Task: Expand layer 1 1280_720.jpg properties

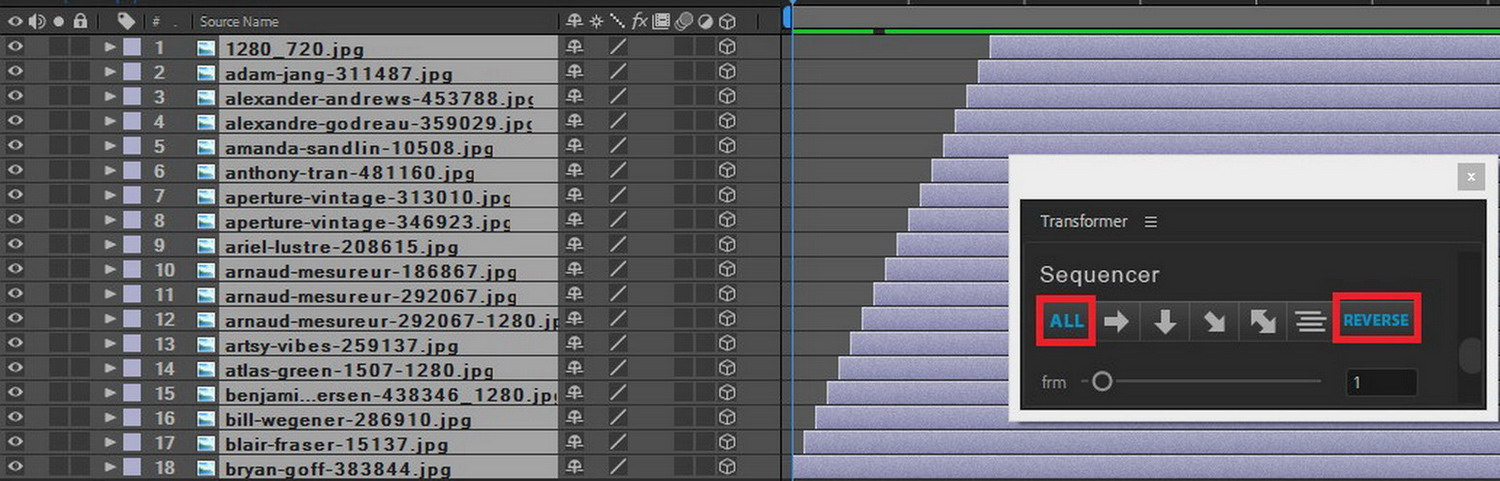Action: click(110, 47)
